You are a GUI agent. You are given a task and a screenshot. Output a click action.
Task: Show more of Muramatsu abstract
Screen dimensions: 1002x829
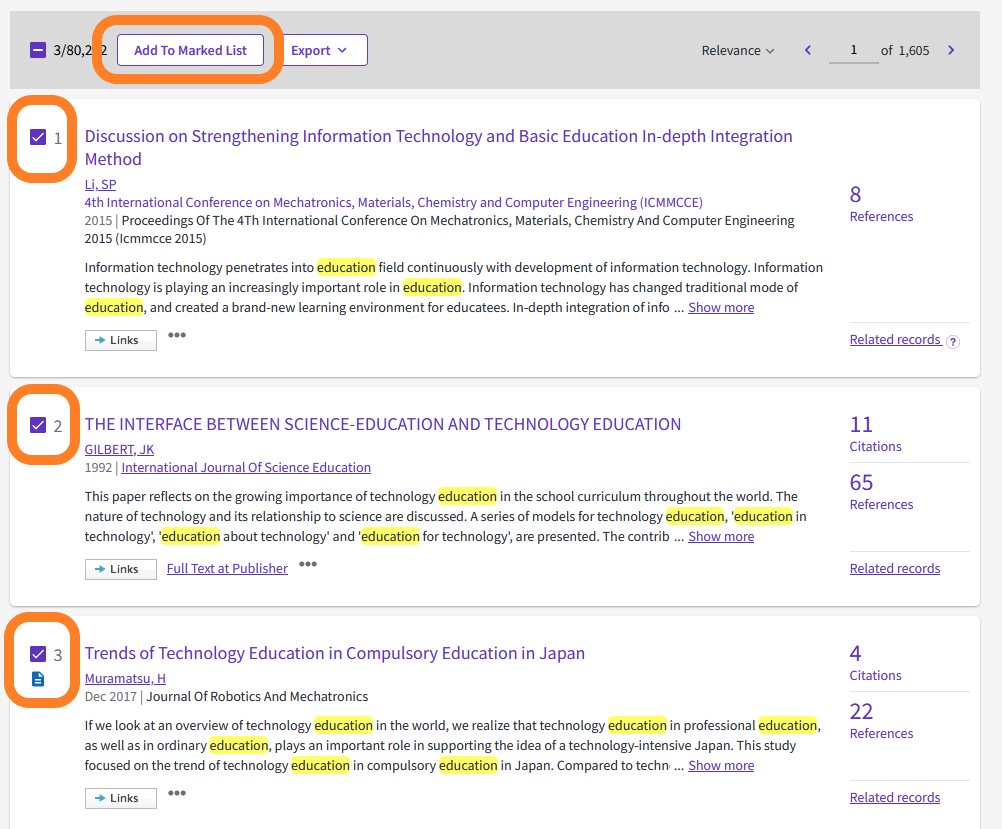click(721, 766)
